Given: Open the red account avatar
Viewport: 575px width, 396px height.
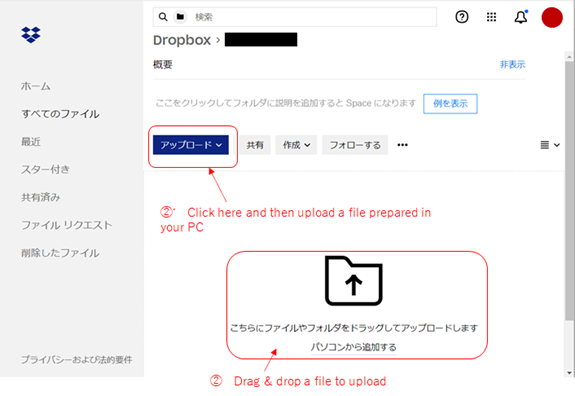Looking at the screenshot, I should 552,17.
